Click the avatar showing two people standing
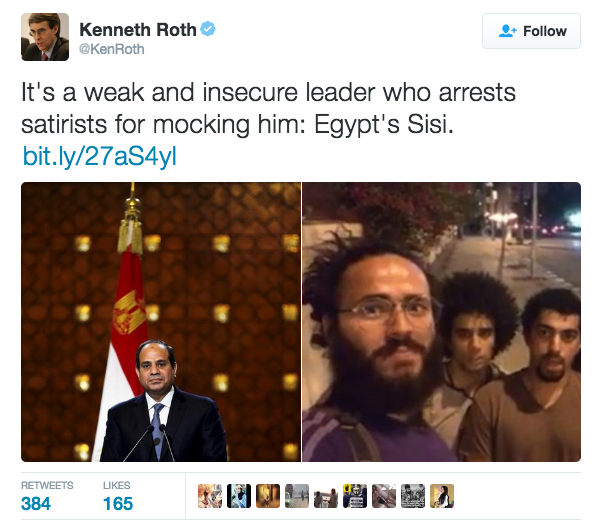 tap(326, 496)
